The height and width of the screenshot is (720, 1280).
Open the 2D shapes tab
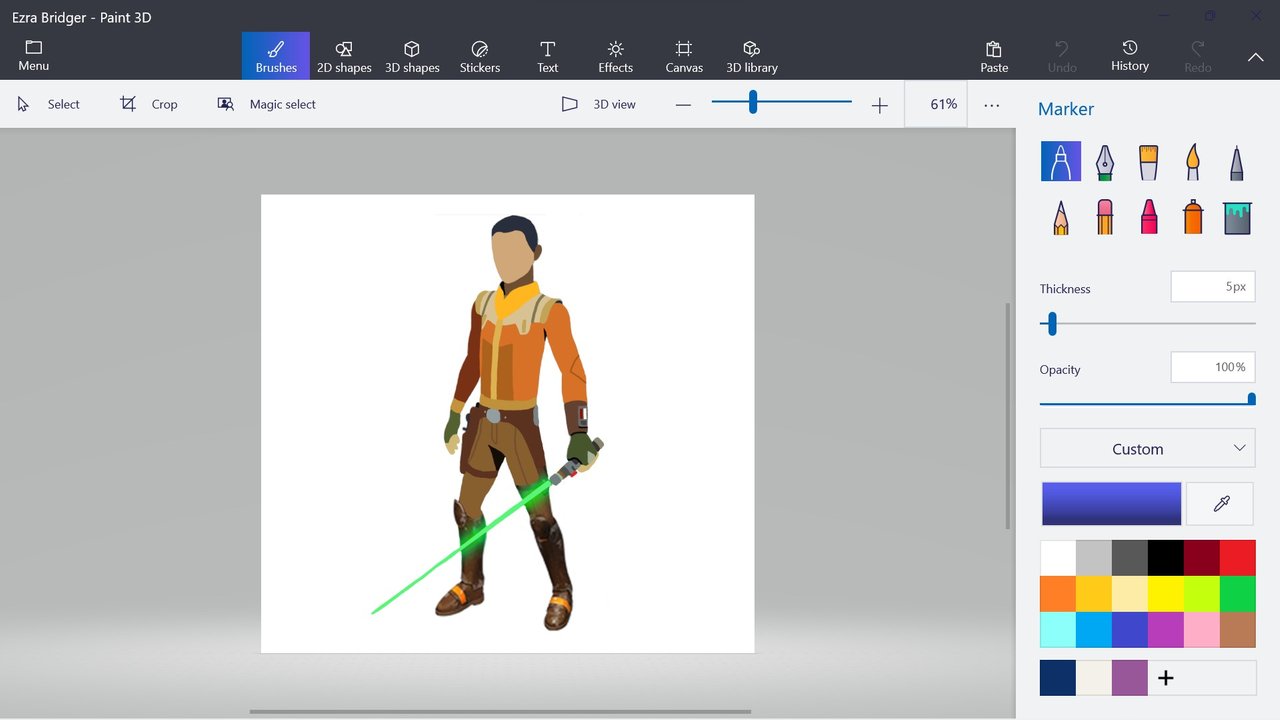(344, 56)
